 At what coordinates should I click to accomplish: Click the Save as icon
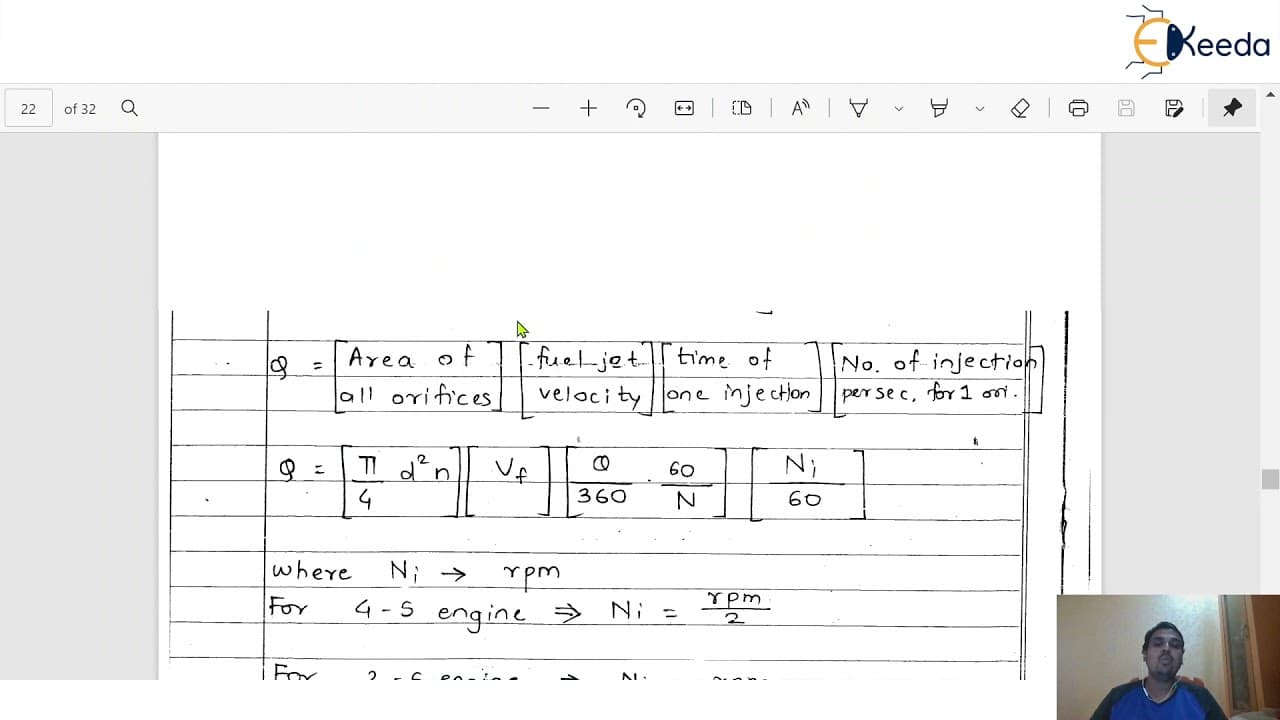(1174, 108)
